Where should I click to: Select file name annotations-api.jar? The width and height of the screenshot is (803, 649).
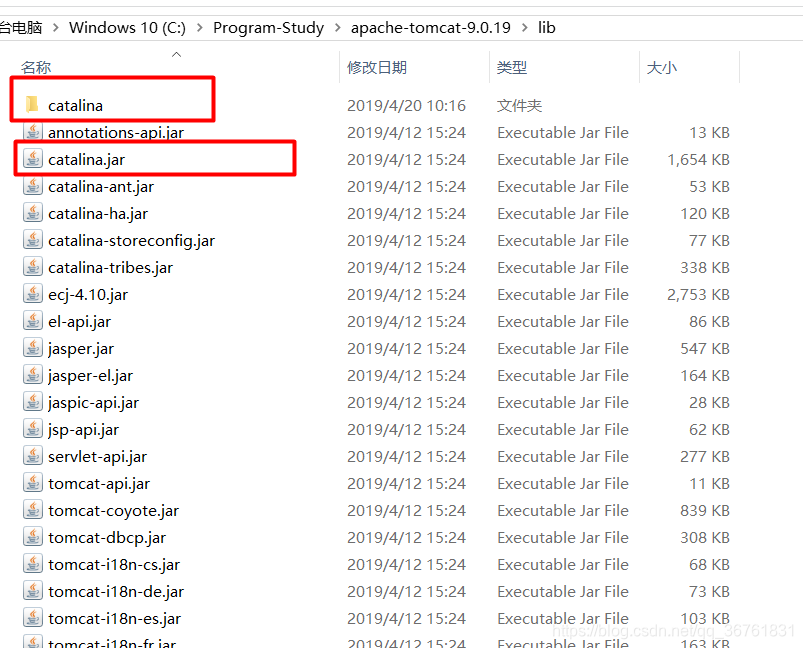click(x=116, y=133)
